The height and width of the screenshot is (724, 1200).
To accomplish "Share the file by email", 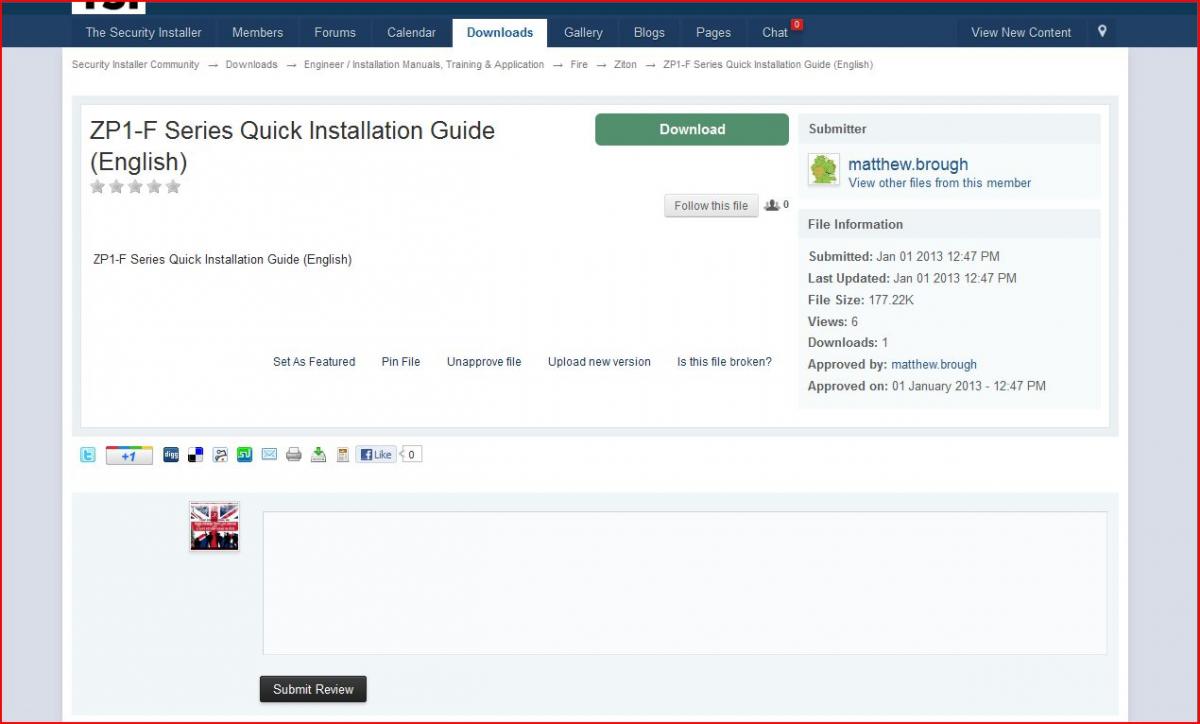I will 269,455.
